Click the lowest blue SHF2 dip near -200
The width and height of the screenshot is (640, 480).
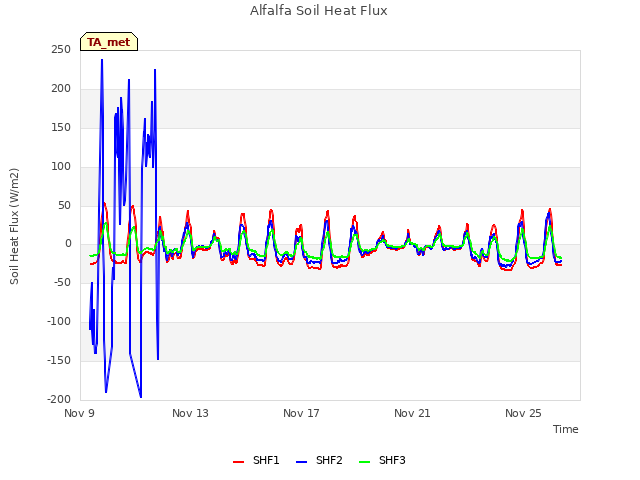tap(141, 396)
